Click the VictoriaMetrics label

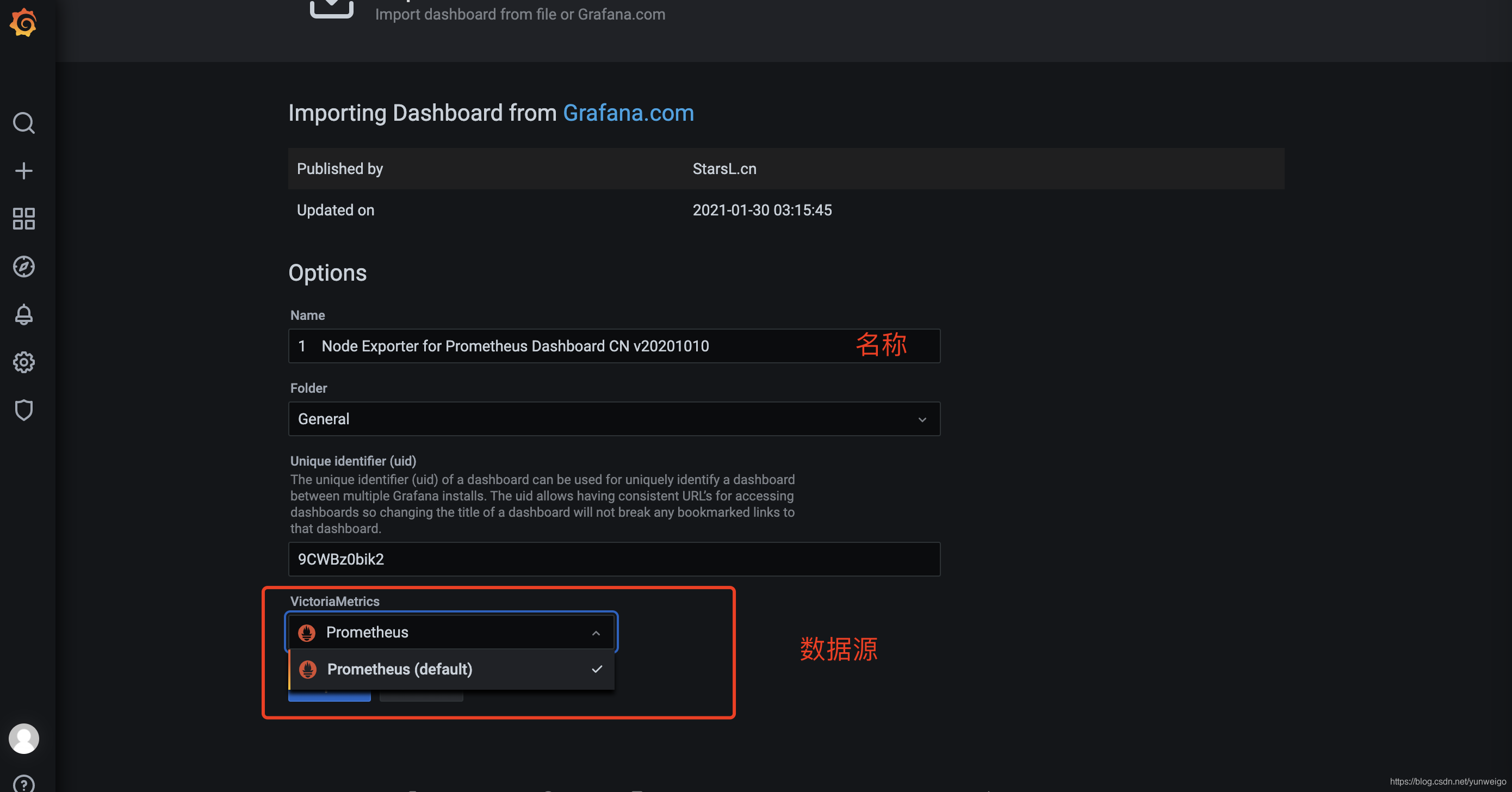click(x=334, y=601)
